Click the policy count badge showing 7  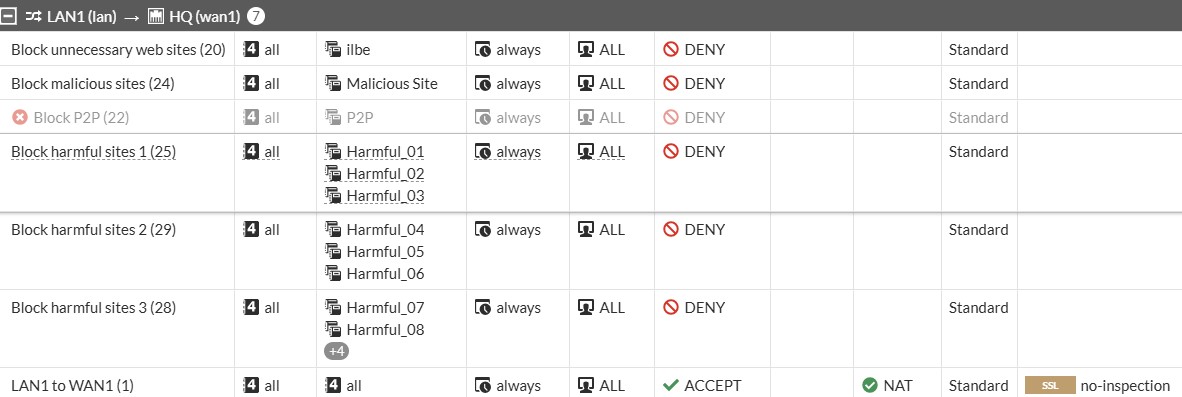tap(256, 16)
